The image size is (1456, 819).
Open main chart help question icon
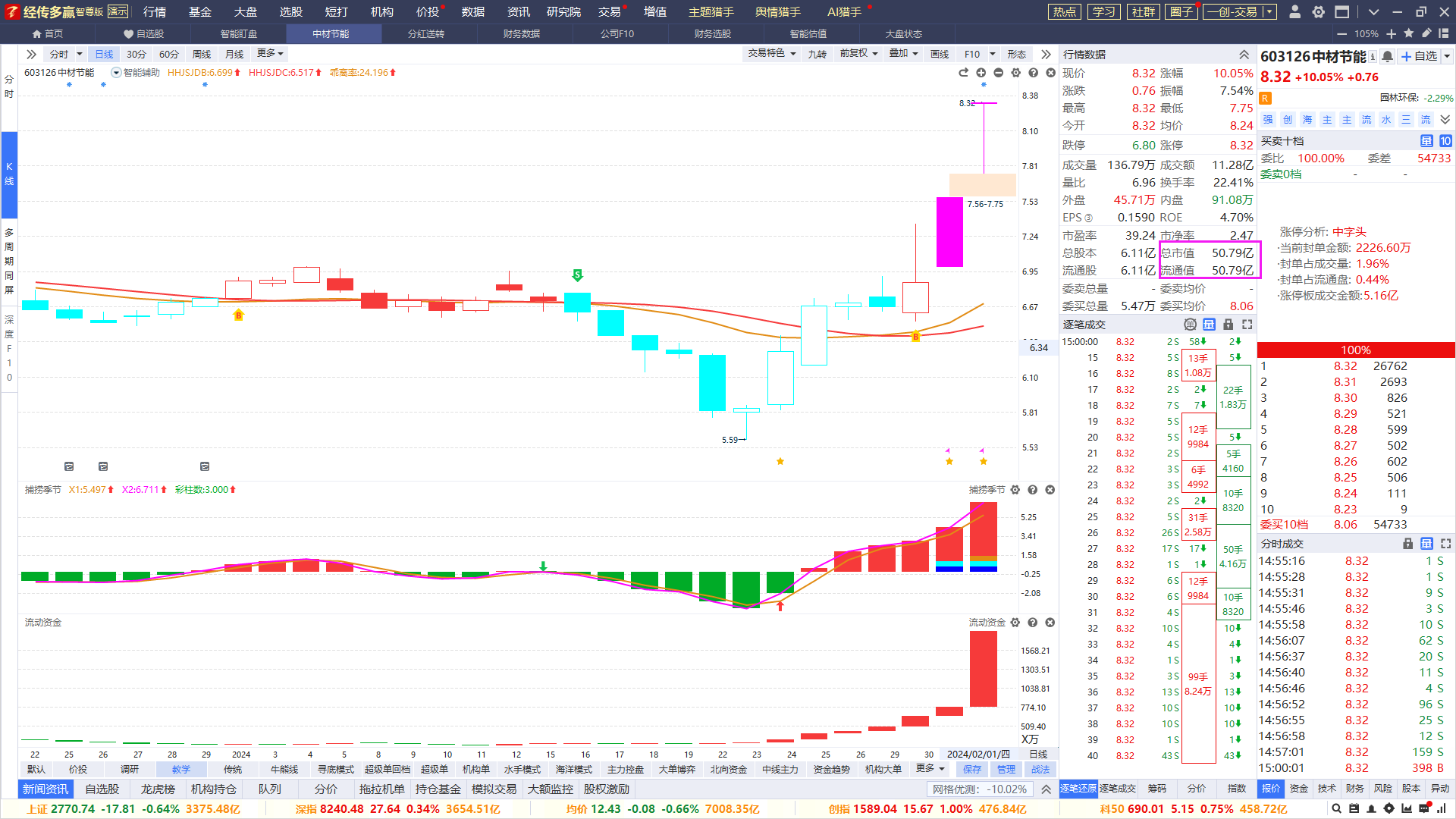click(1034, 73)
